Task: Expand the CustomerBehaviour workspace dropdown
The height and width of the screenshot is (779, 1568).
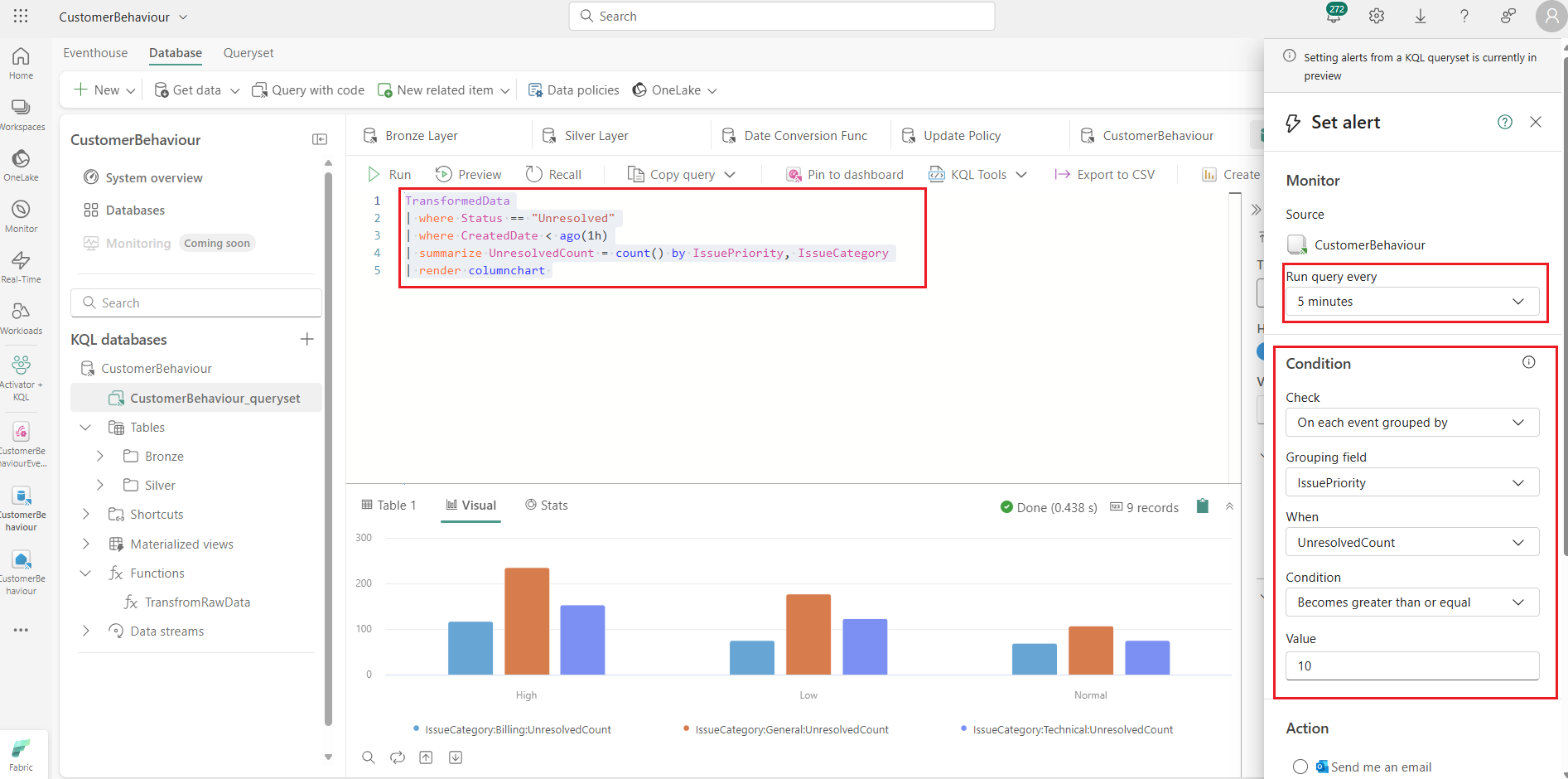Action: click(x=183, y=17)
